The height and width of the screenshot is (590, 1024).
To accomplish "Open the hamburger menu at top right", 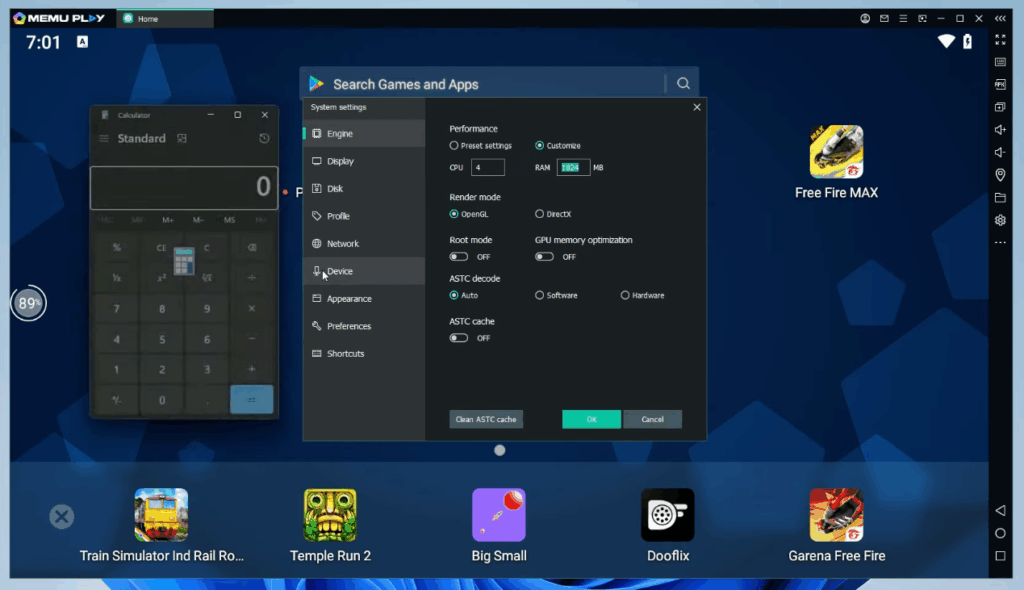I will click(901, 17).
